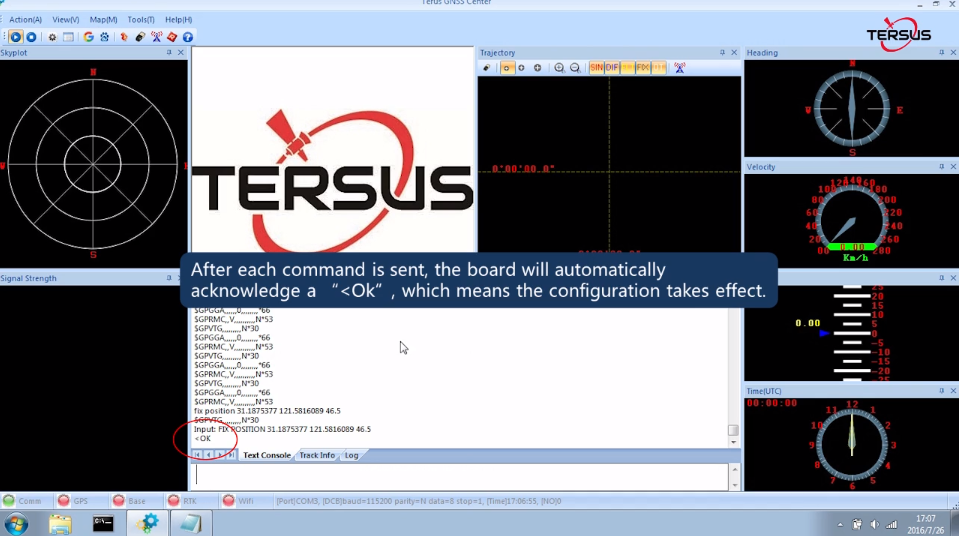Click the last-tab navigation arrow in console
The image size is (959, 536).
(x=231, y=455)
